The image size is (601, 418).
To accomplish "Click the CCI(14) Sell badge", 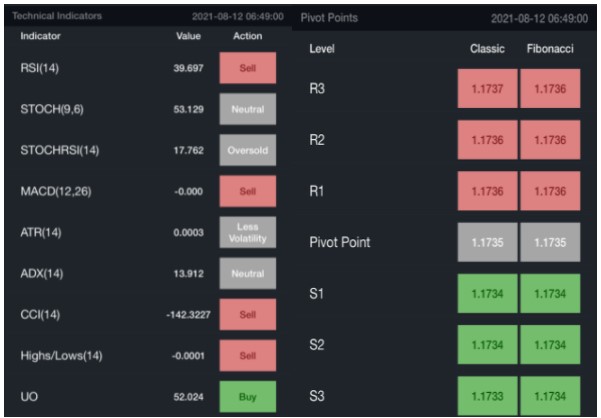I will coord(247,314).
